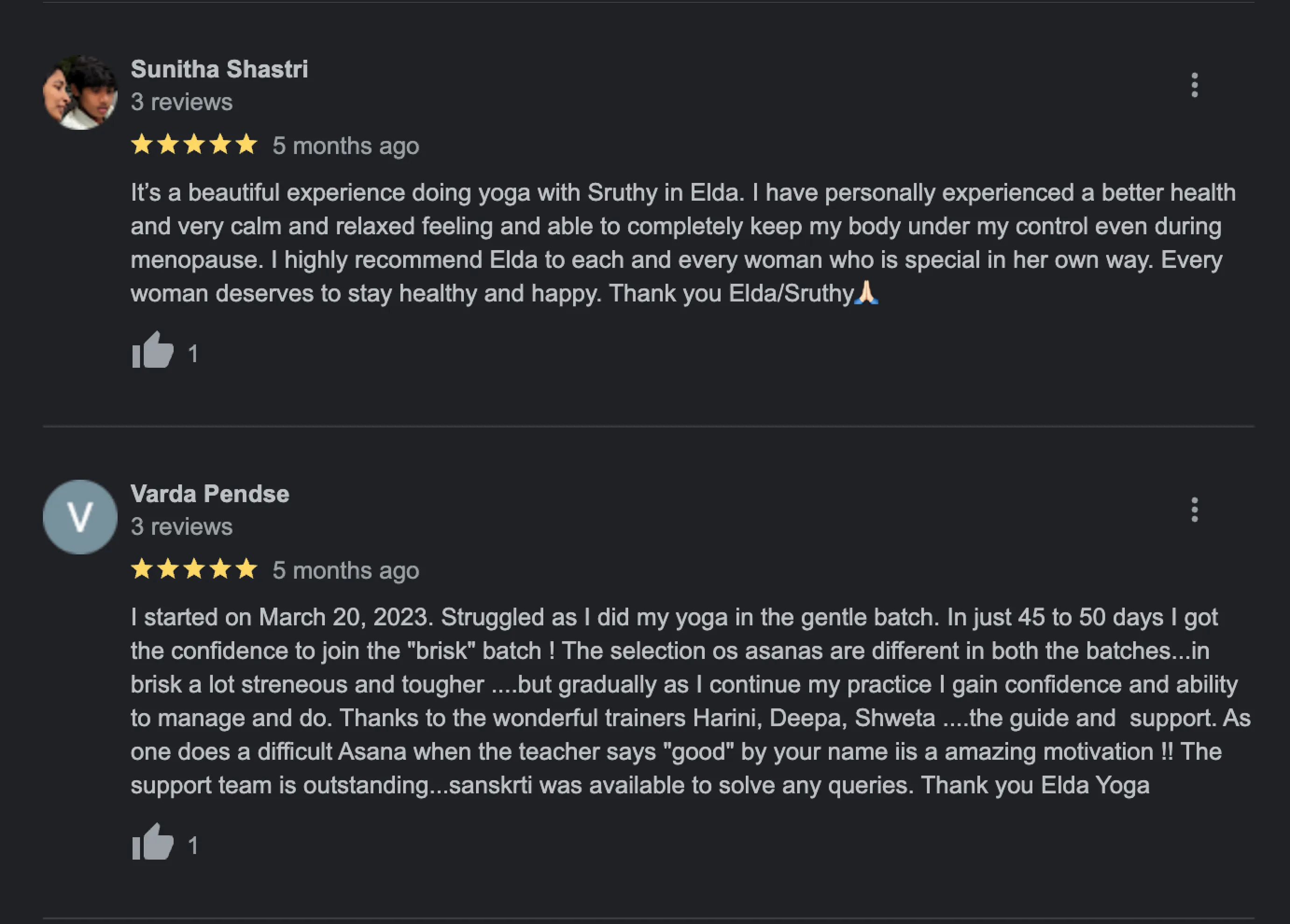View Sunitha Shastri's "3 reviews" count
Screen dimensions: 1290x924
(182, 102)
